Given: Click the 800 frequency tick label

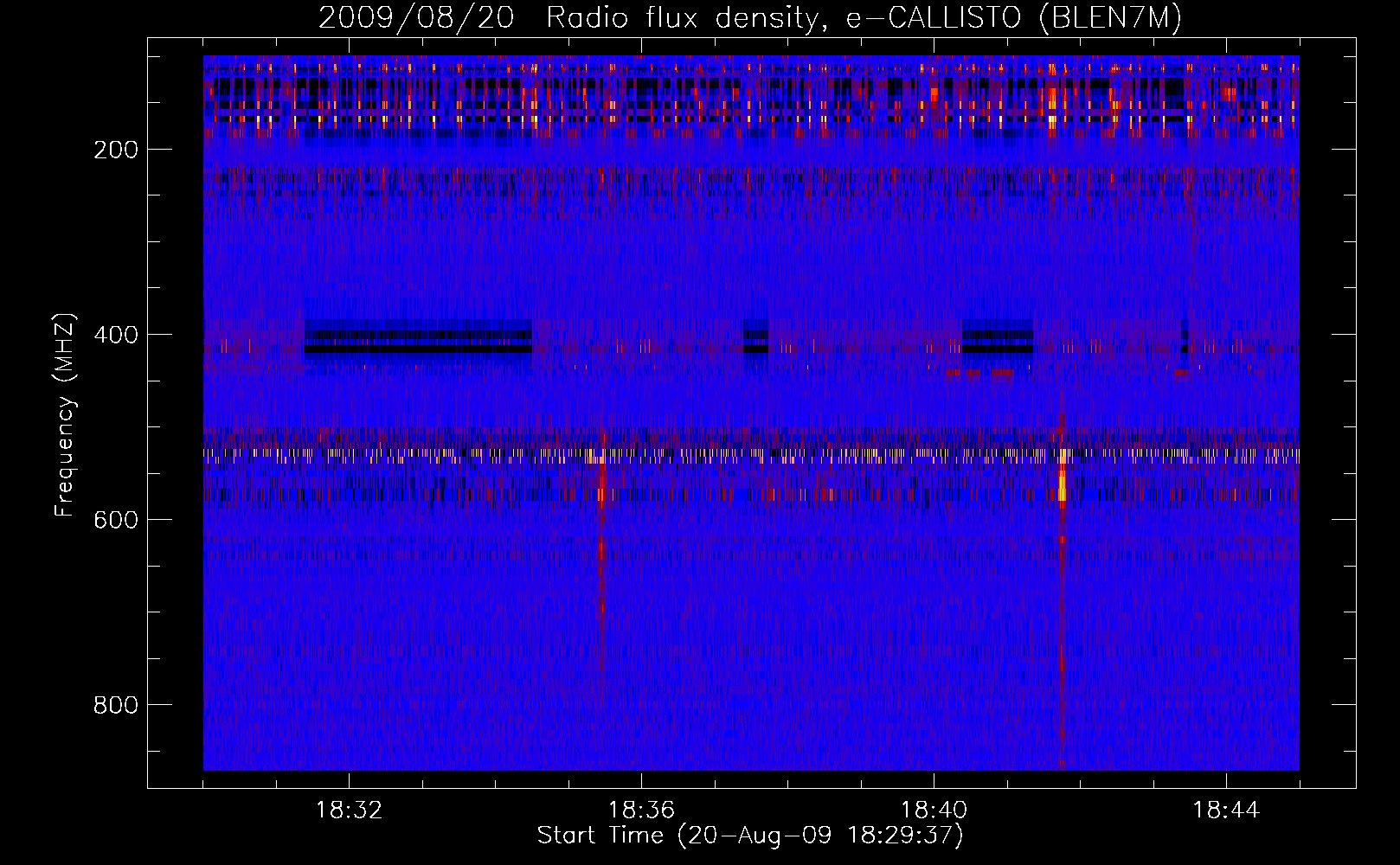Looking at the screenshot, I should tap(116, 705).
